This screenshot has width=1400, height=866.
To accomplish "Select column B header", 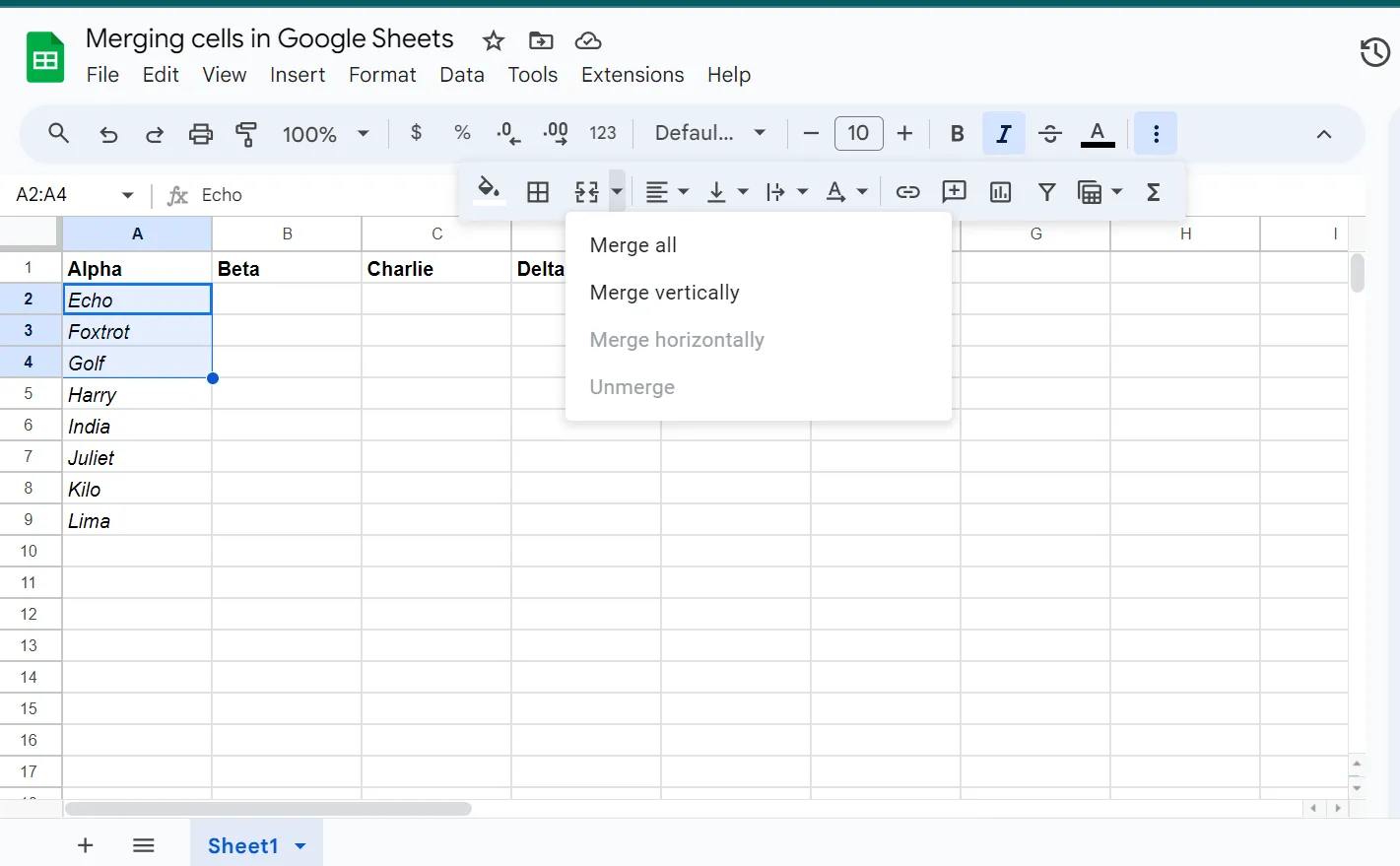I will [287, 233].
